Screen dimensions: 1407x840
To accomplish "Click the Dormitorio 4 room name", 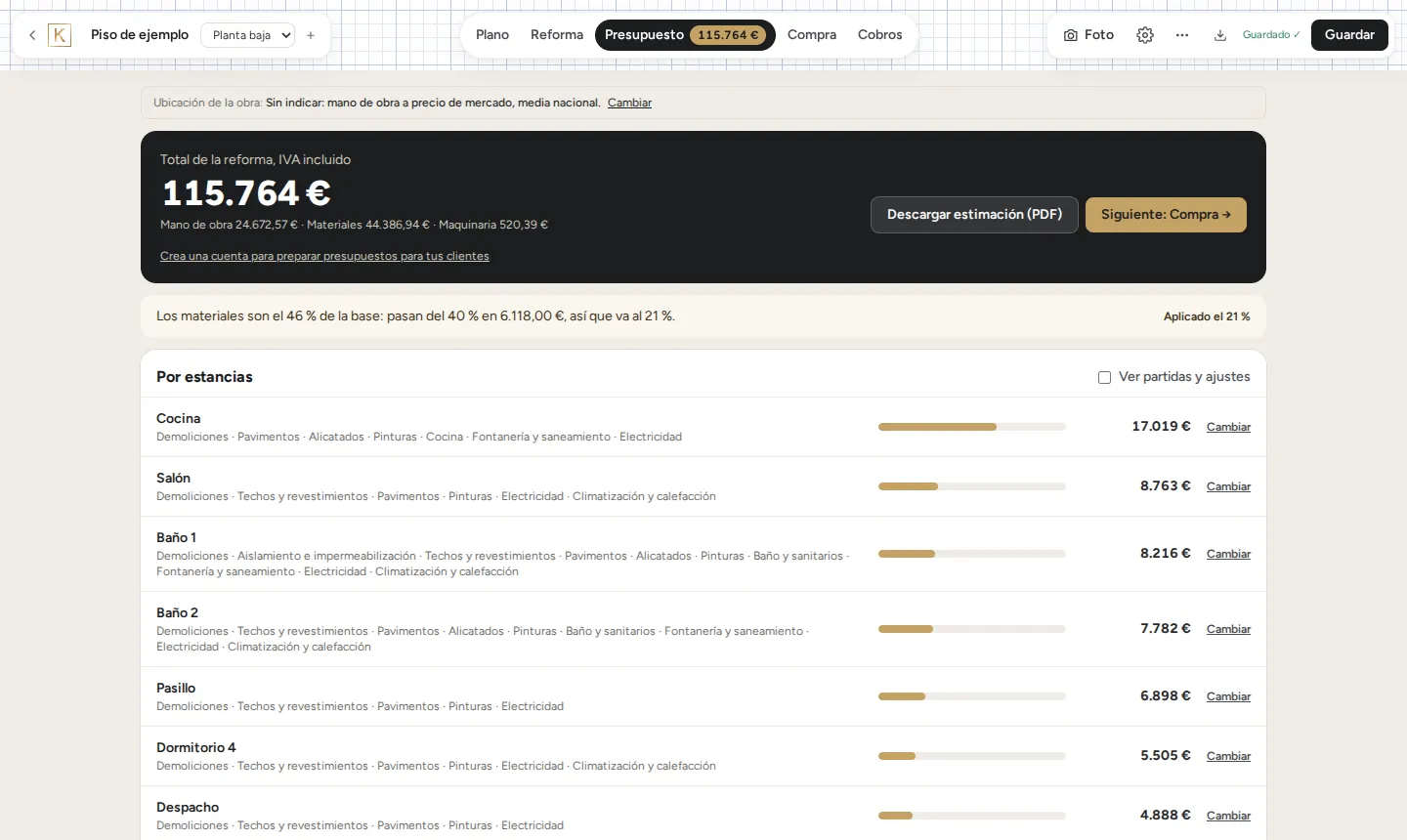I will coord(196,747).
